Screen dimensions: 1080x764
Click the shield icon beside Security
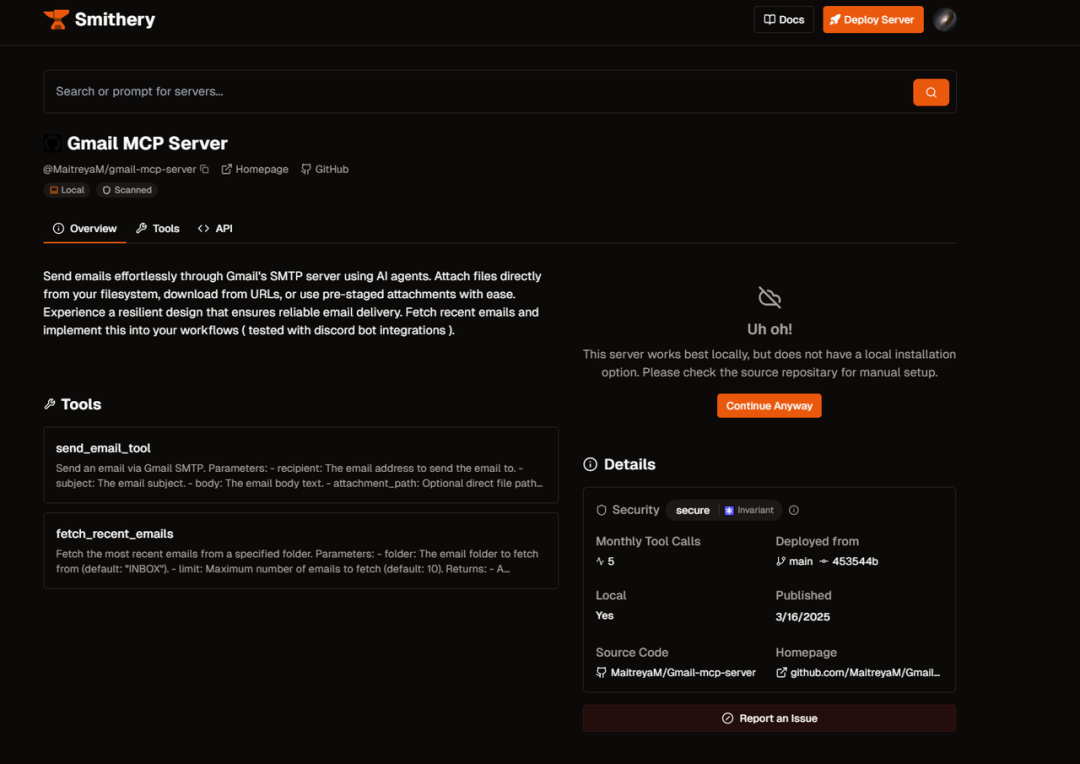[x=601, y=510]
